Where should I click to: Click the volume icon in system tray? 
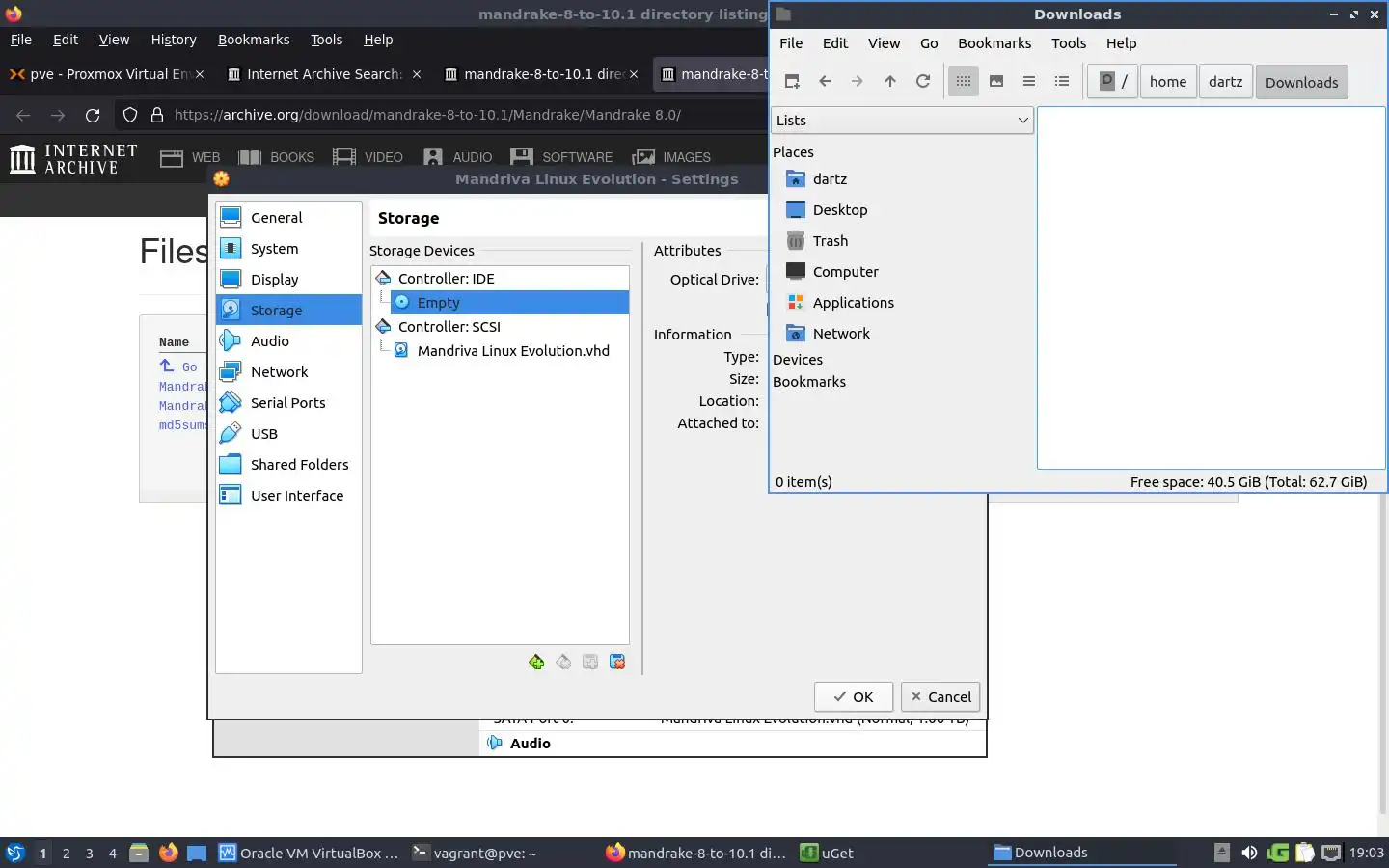point(1249,853)
